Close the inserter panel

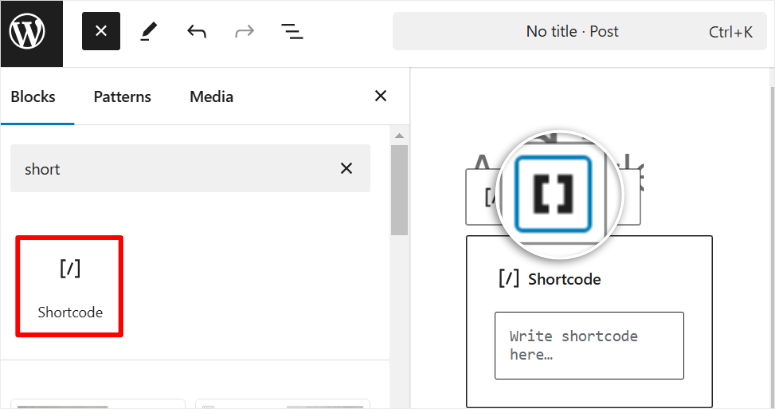pos(380,96)
